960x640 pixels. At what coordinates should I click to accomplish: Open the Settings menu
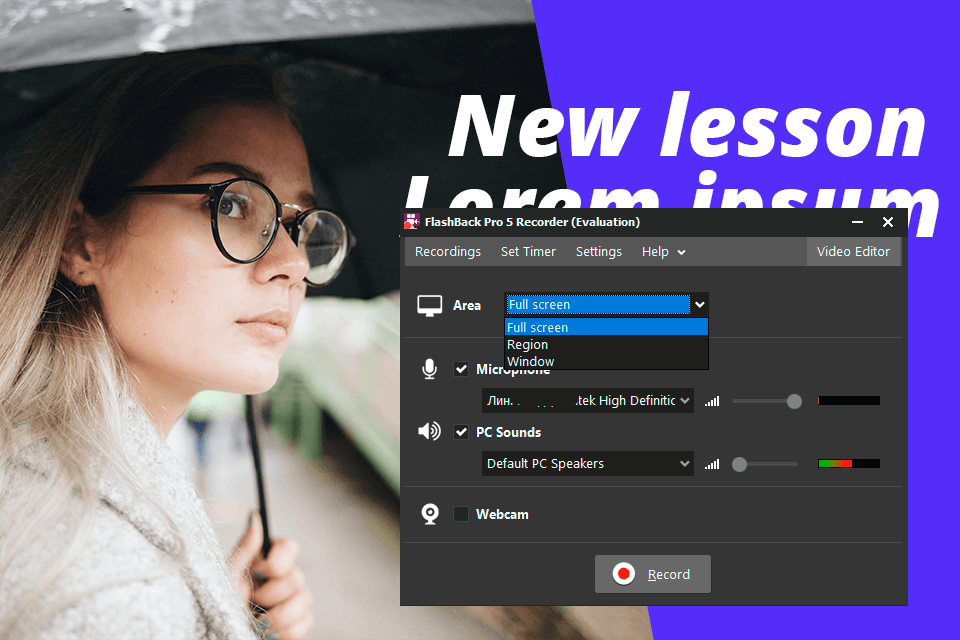pyautogui.click(x=598, y=251)
